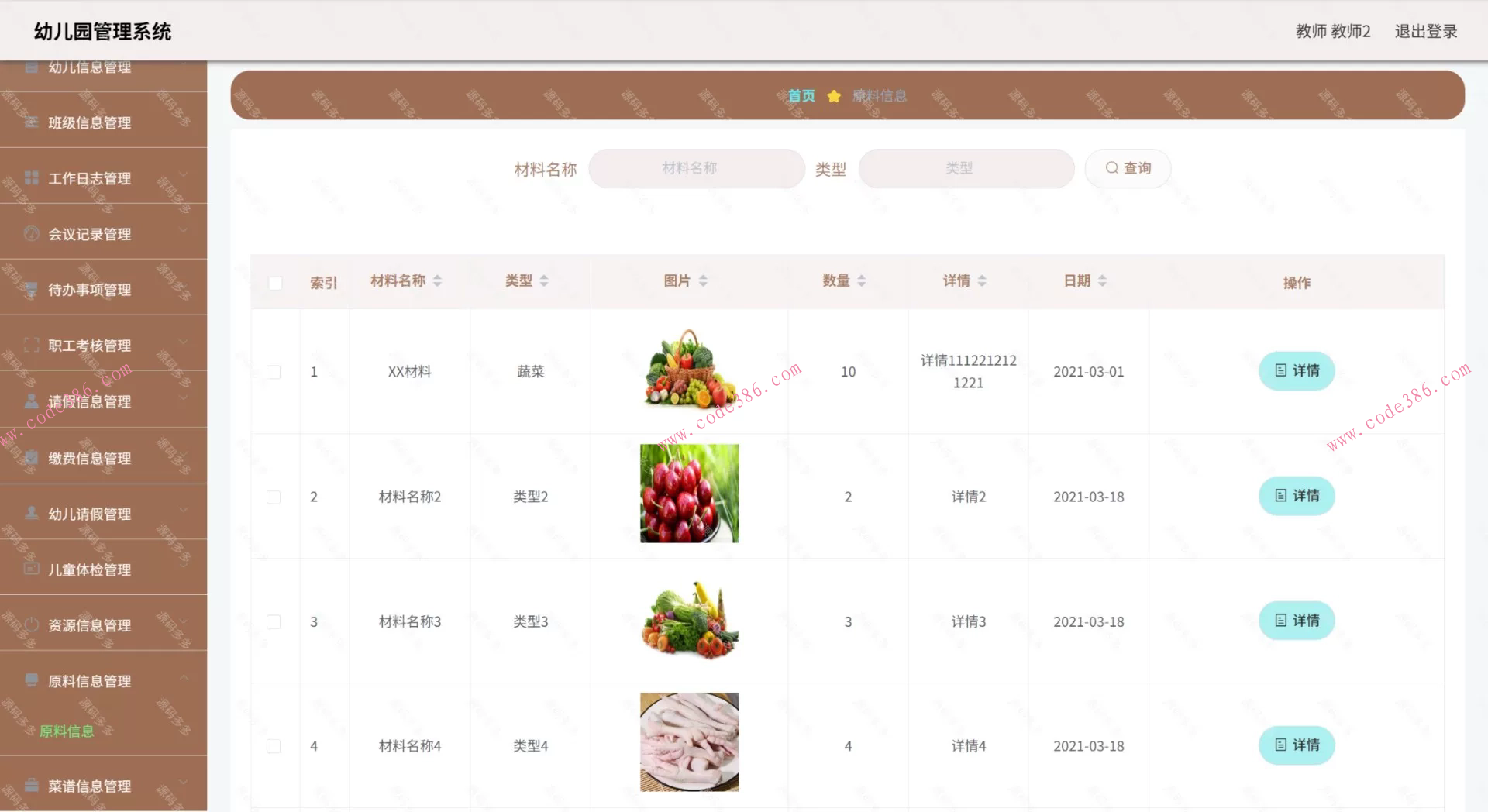The image size is (1488, 812).
Task: Click the 材料名称 search input field
Action: pyautogui.click(x=696, y=168)
